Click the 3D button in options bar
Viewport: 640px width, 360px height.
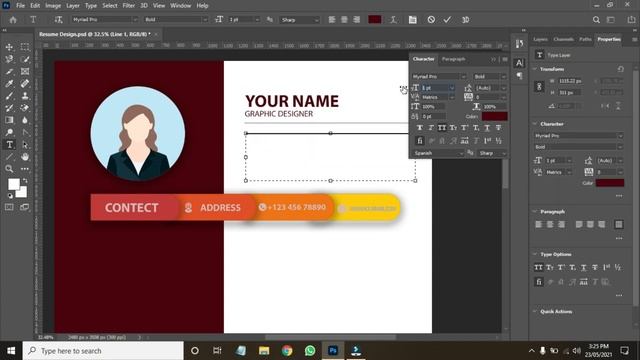click(x=465, y=20)
